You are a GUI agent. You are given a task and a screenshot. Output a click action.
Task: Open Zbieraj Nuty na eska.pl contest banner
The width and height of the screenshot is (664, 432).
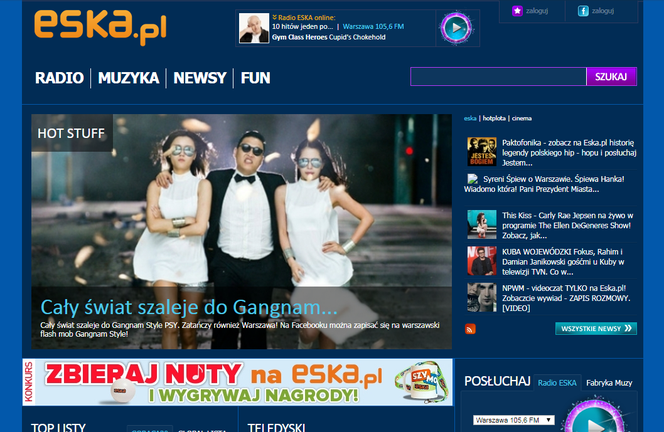tap(238, 382)
